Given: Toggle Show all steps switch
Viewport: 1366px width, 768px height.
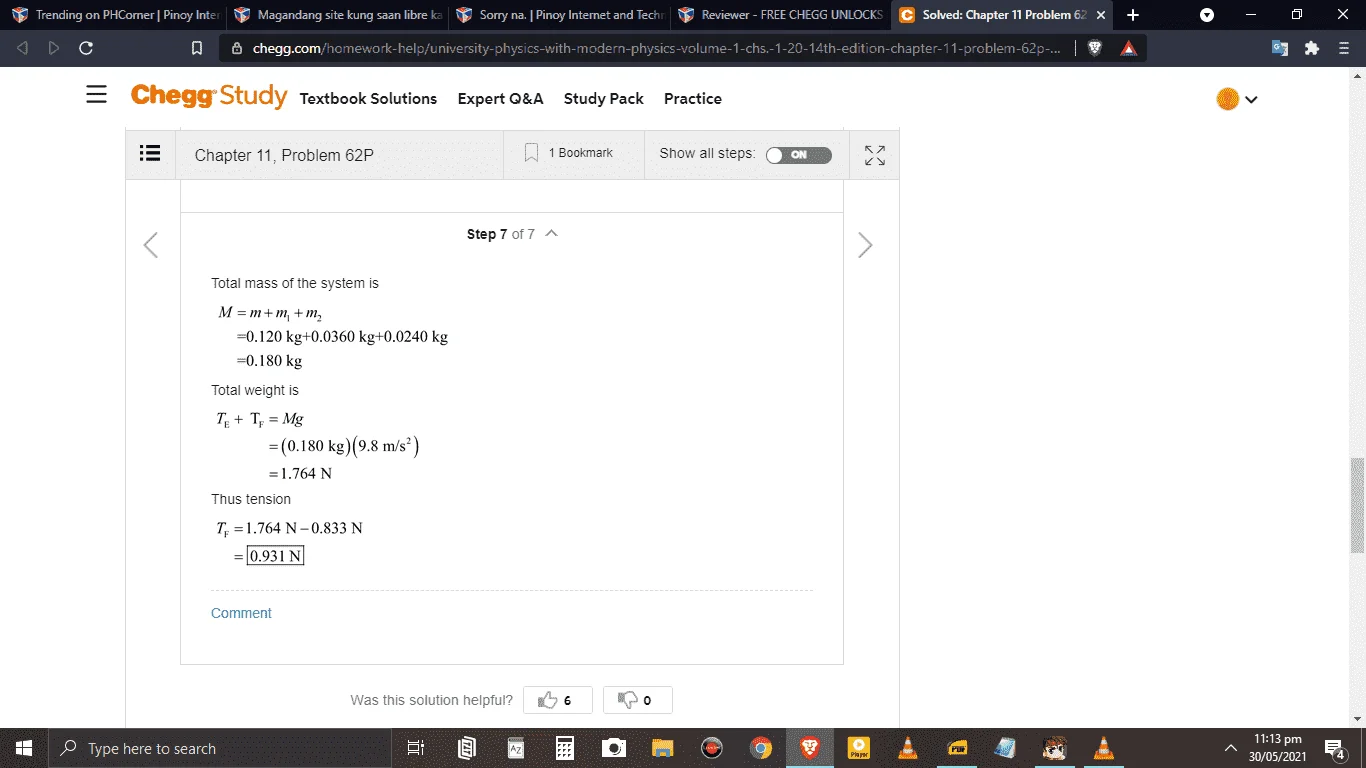Looking at the screenshot, I should (x=798, y=155).
